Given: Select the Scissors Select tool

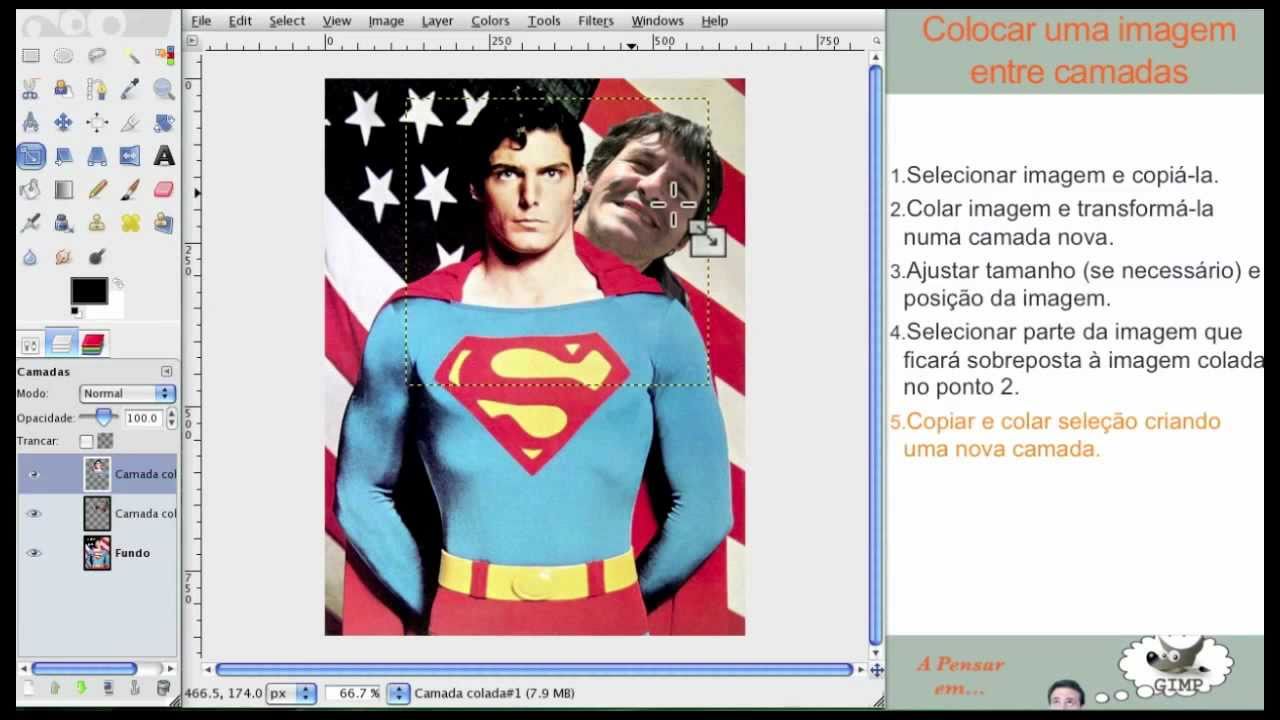Looking at the screenshot, I should pyautogui.click(x=30, y=89).
